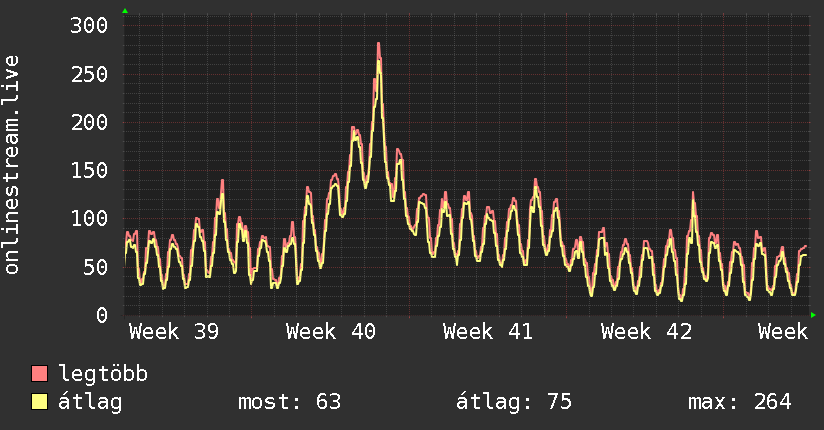Select the 'legtöbb' legend label
This screenshot has height=430, width=824.
103,374
